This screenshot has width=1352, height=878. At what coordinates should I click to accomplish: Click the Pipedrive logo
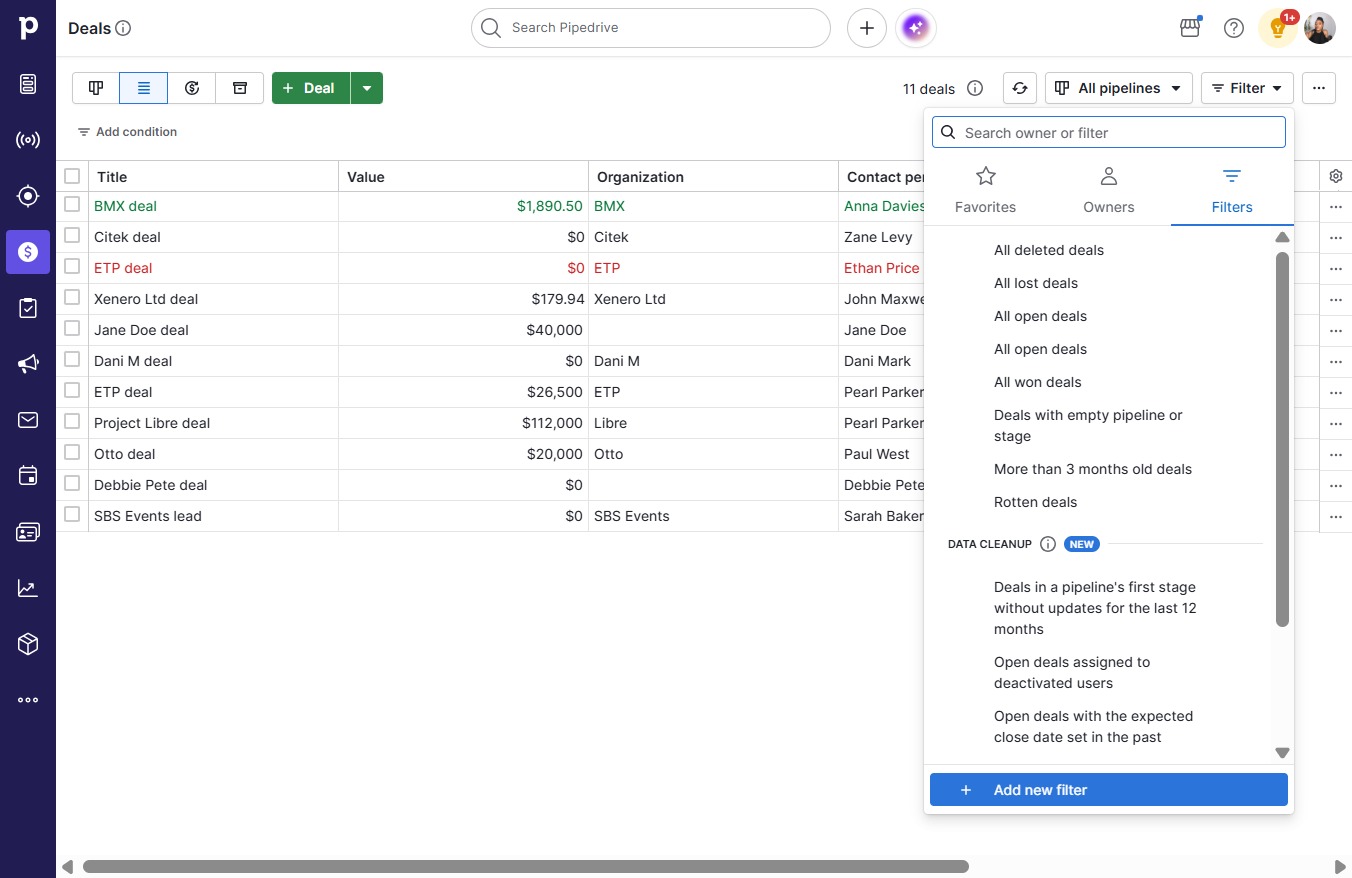tap(28, 28)
